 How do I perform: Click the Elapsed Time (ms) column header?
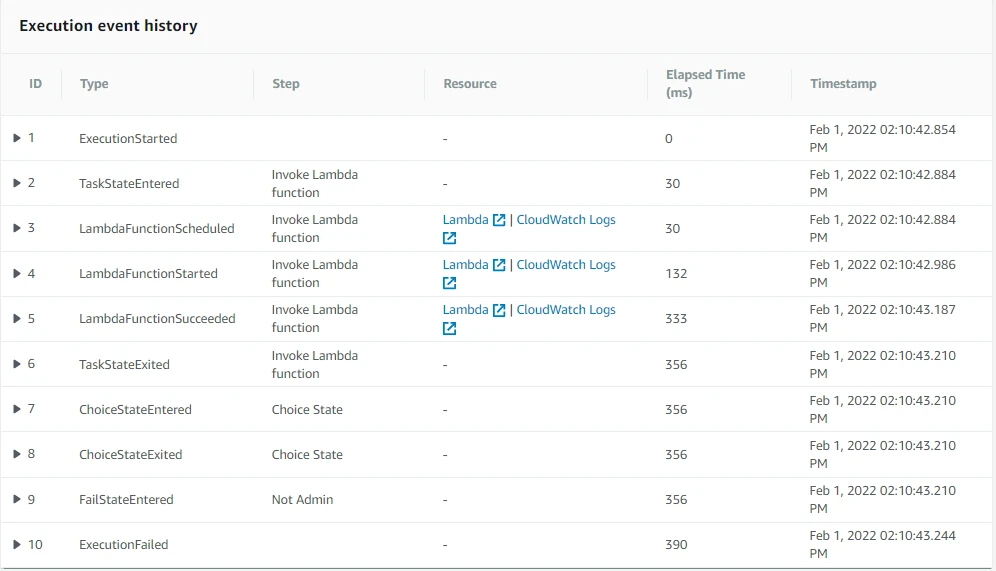[x=705, y=84]
